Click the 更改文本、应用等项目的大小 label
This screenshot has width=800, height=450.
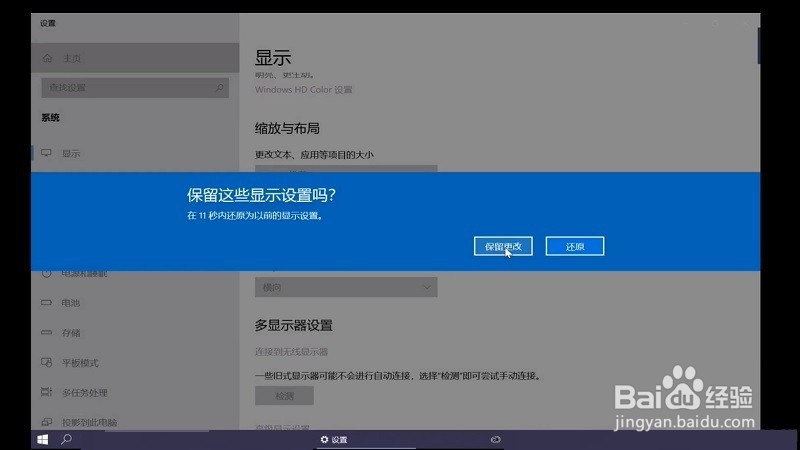314,155
